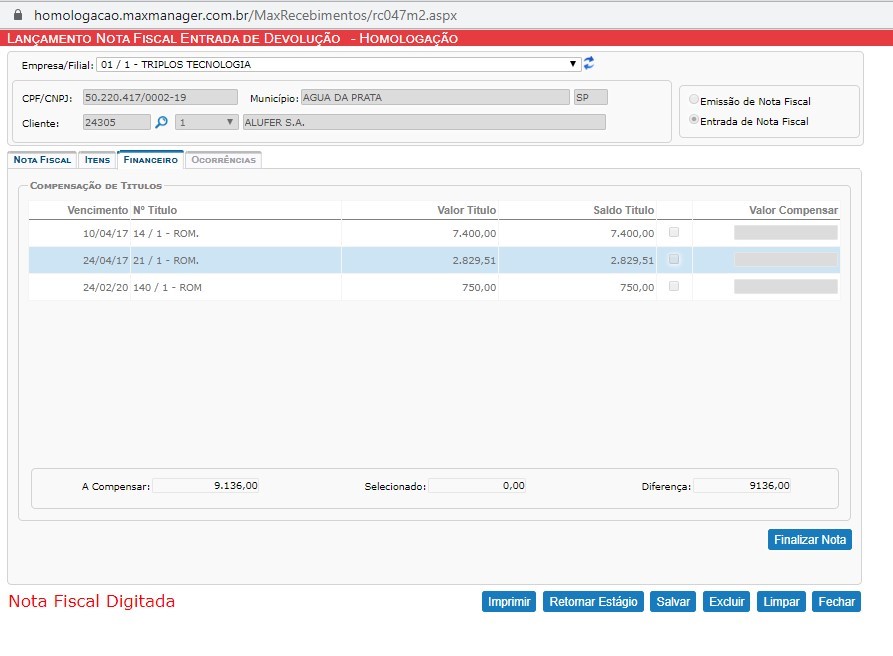
Task: Click due date 24/04/17 in the table
Action: point(105,260)
